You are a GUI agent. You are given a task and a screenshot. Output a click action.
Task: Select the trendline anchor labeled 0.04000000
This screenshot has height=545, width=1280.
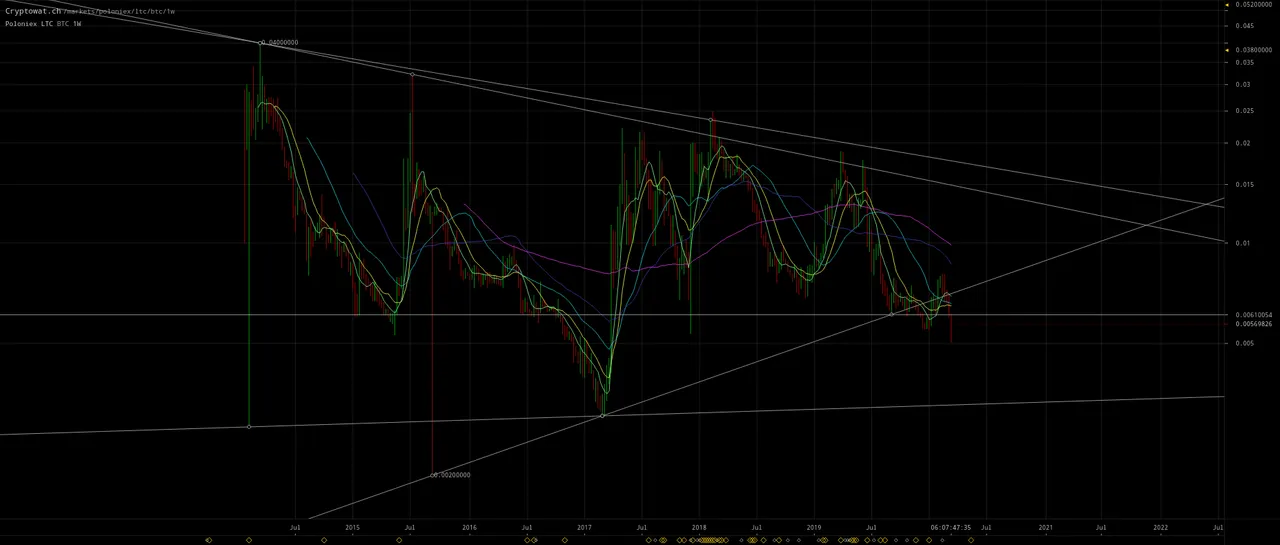(x=262, y=42)
